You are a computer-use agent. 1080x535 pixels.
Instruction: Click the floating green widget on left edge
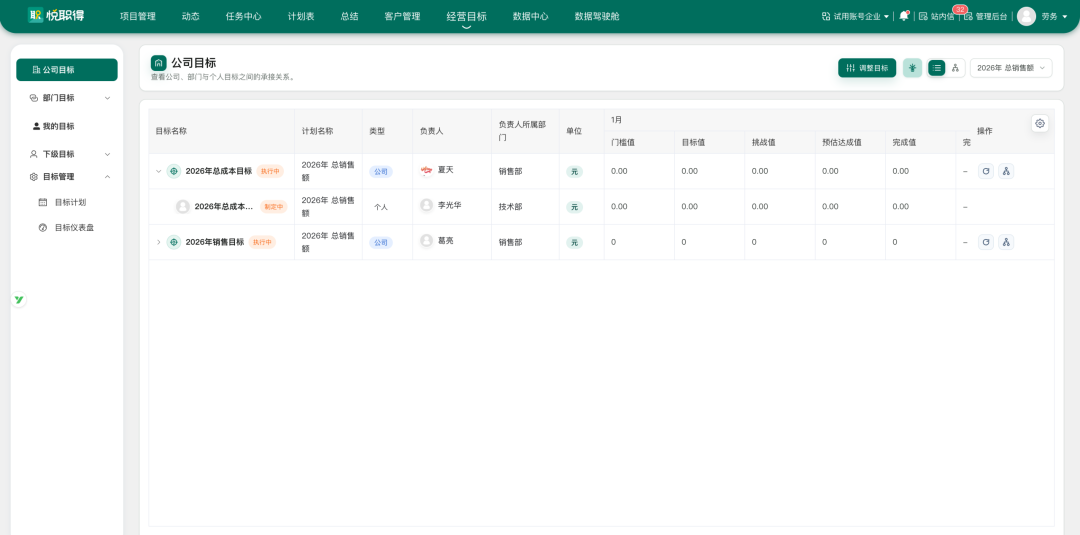(x=19, y=300)
